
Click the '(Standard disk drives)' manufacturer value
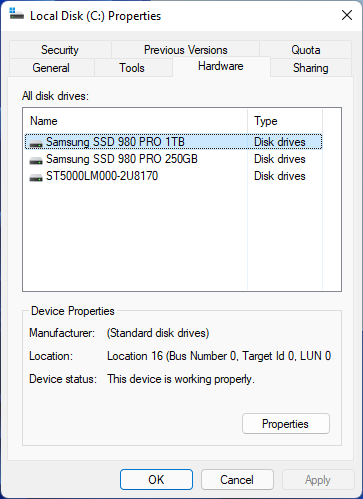[158, 333]
